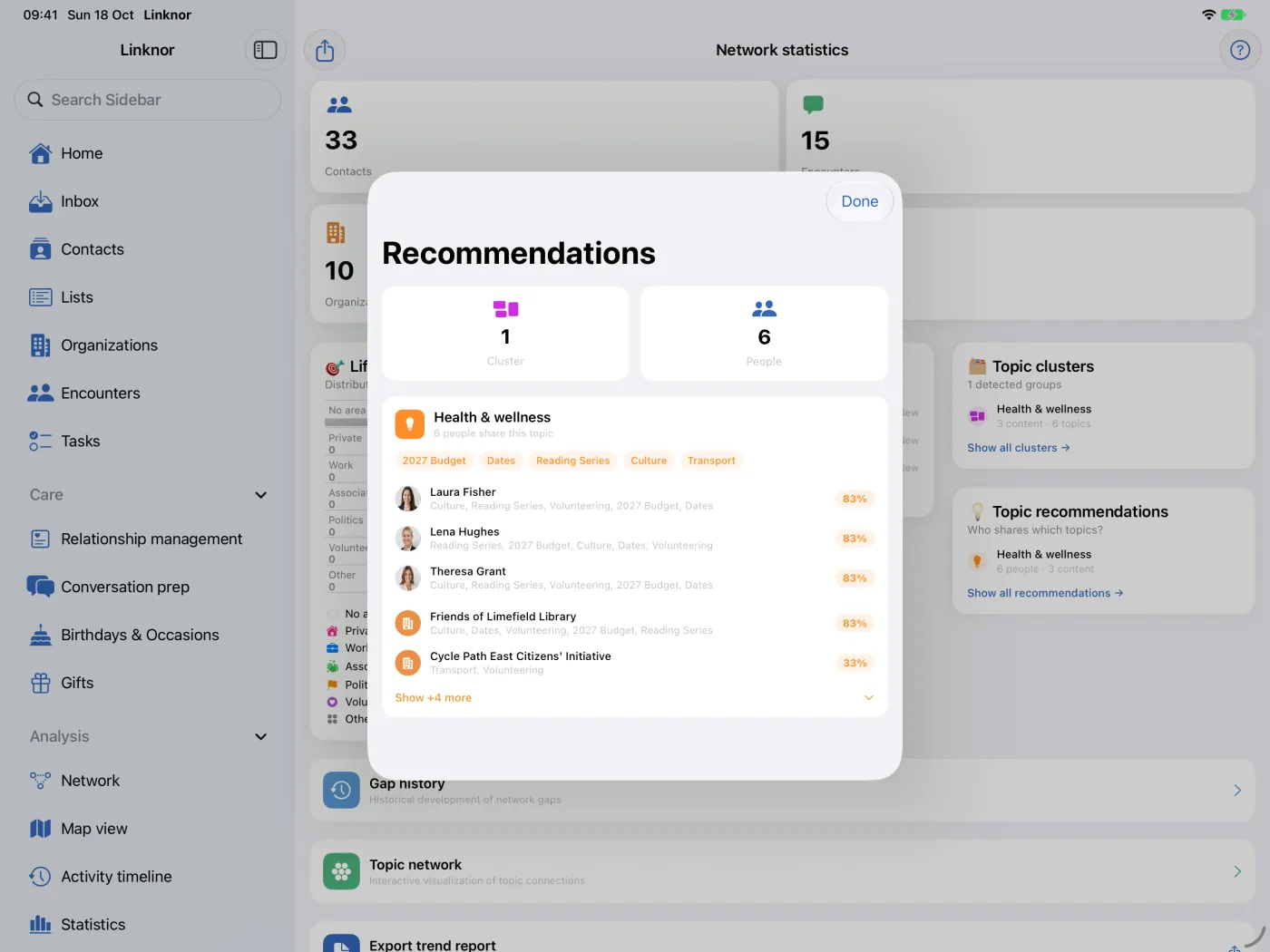Click Show all clusters link

(x=1019, y=448)
